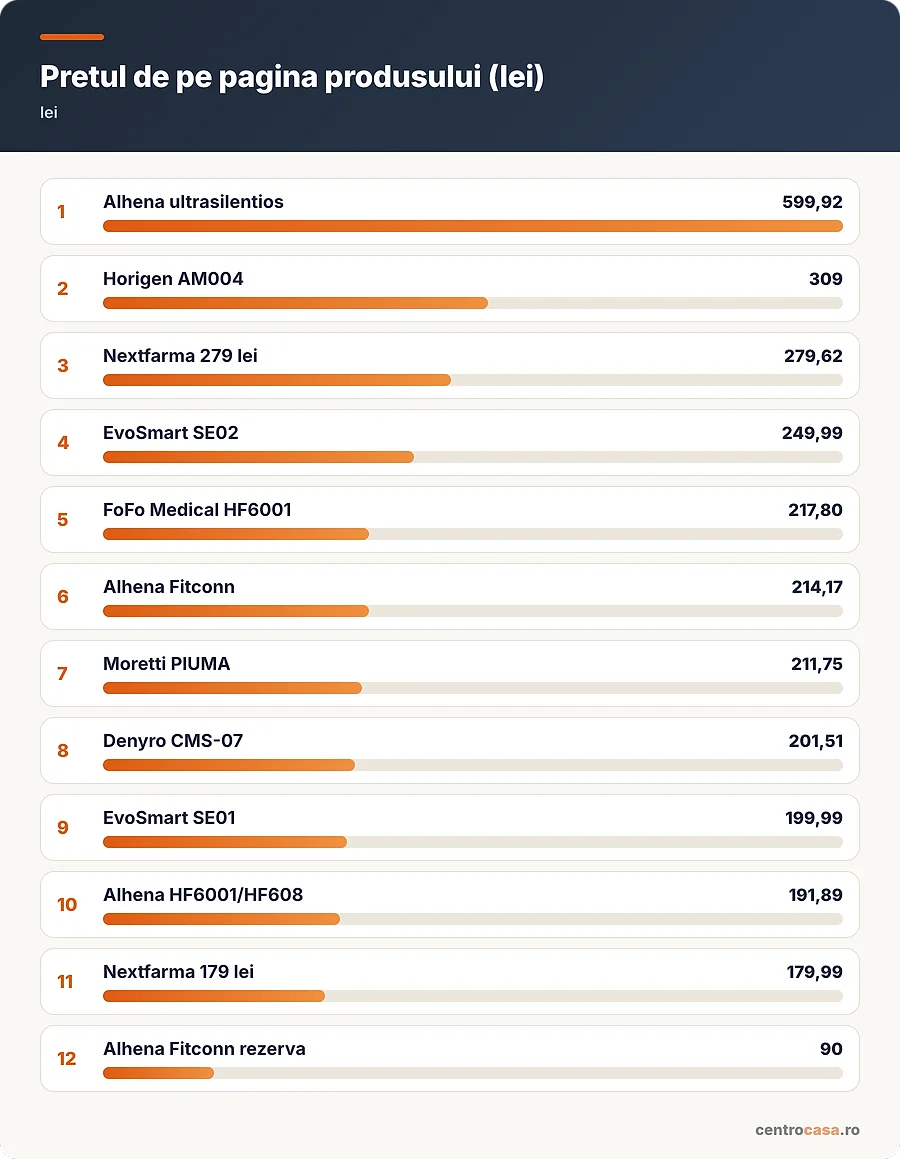The width and height of the screenshot is (900, 1159).
Task: Click the Nextfarma 179 lei row
Action: pyautogui.click(x=449, y=982)
